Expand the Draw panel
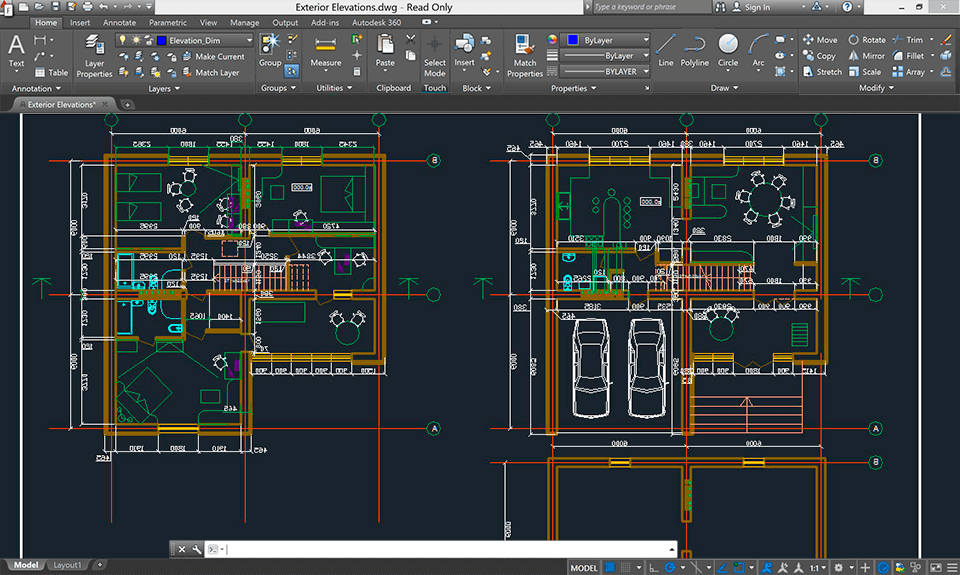Image resolution: width=960 pixels, height=575 pixels. 725,88
